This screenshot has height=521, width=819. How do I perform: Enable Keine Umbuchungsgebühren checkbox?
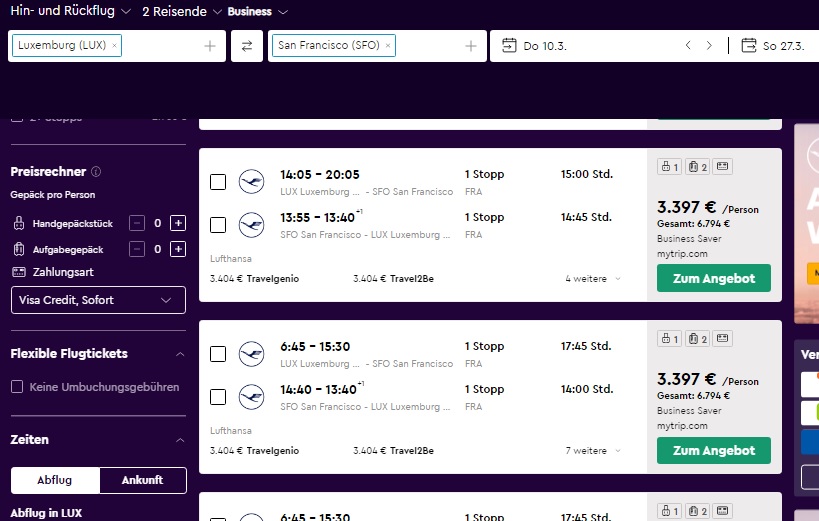(x=17, y=387)
